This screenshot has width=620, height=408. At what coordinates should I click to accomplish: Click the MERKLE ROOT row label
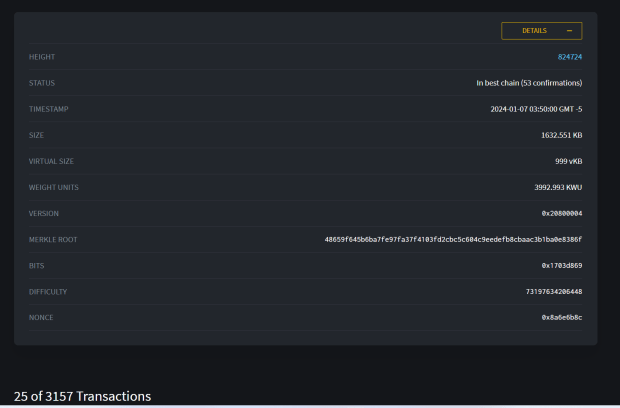[x=52, y=240]
